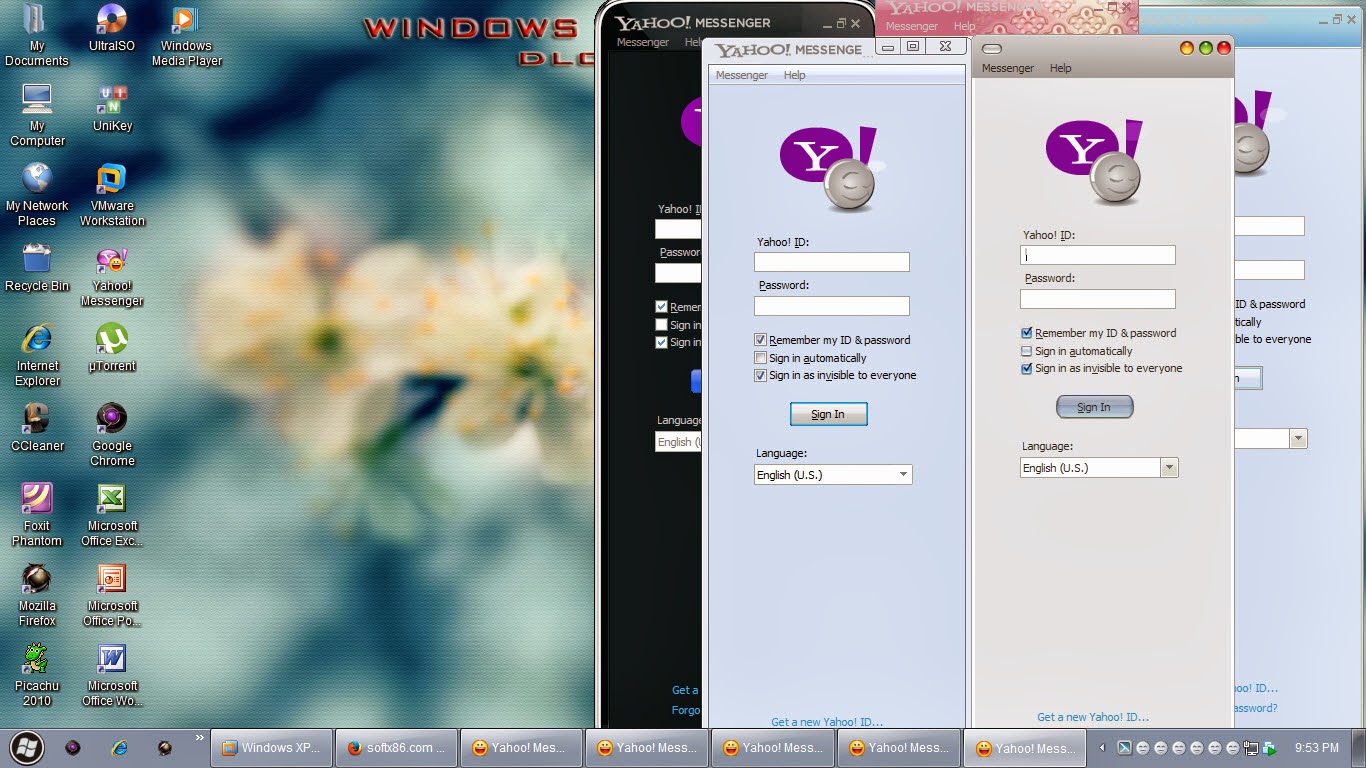The image size is (1366, 768).
Task: Click the Picachu 2010 desktop icon
Action: [37, 675]
